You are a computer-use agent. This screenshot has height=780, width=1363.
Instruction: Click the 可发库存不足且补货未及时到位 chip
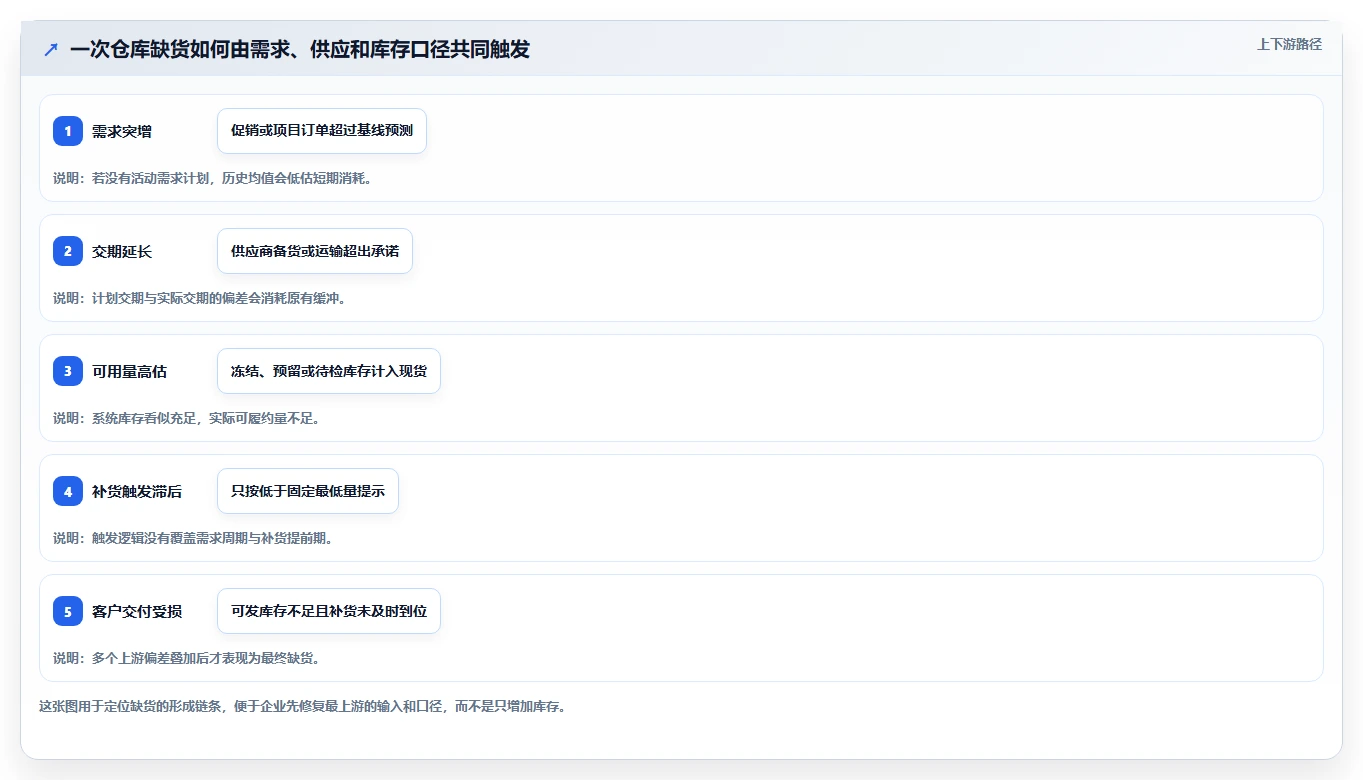(329, 611)
